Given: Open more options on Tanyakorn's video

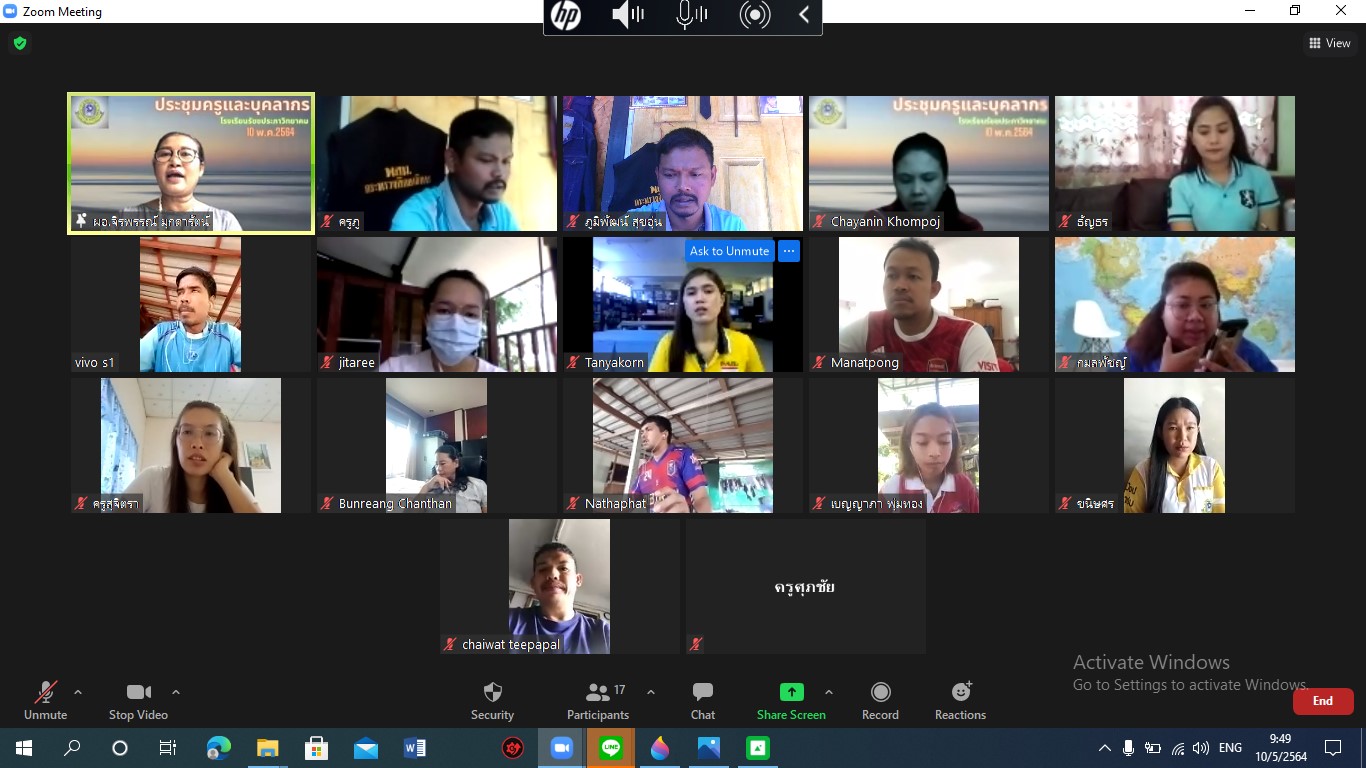Looking at the screenshot, I should 789,251.
